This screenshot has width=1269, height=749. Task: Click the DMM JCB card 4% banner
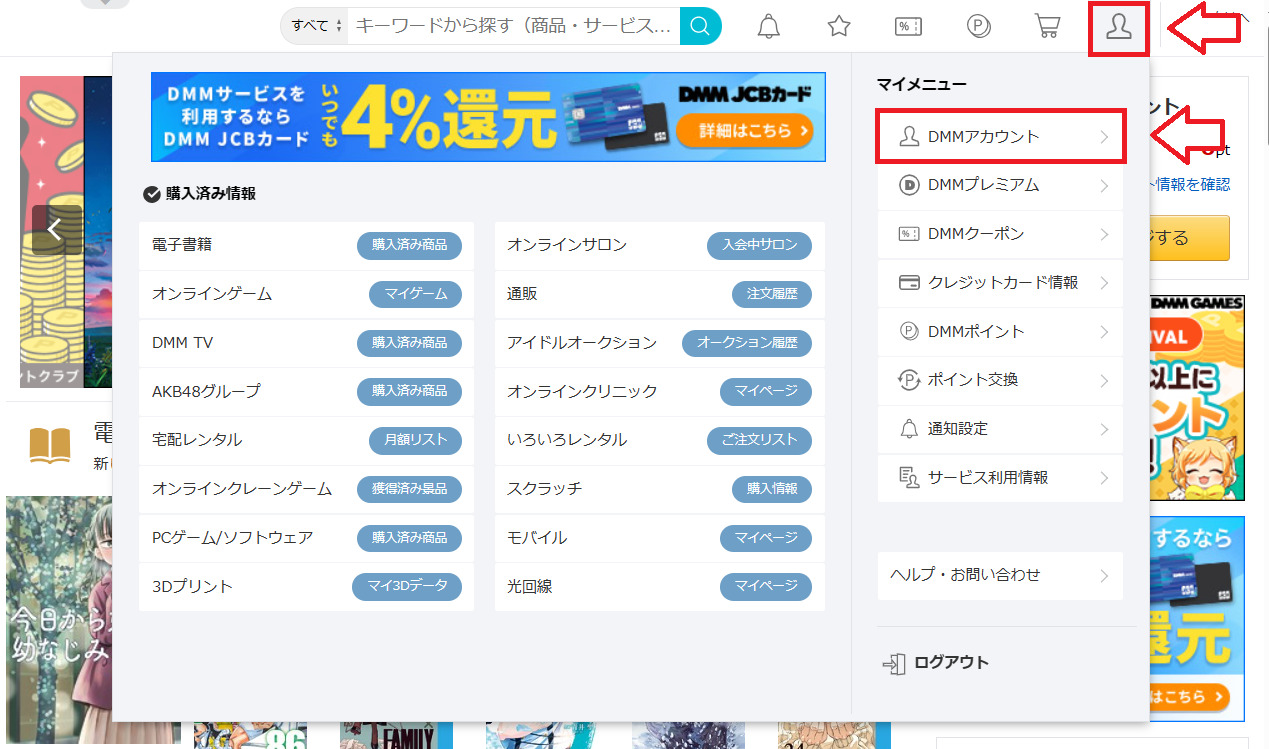point(488,117)
